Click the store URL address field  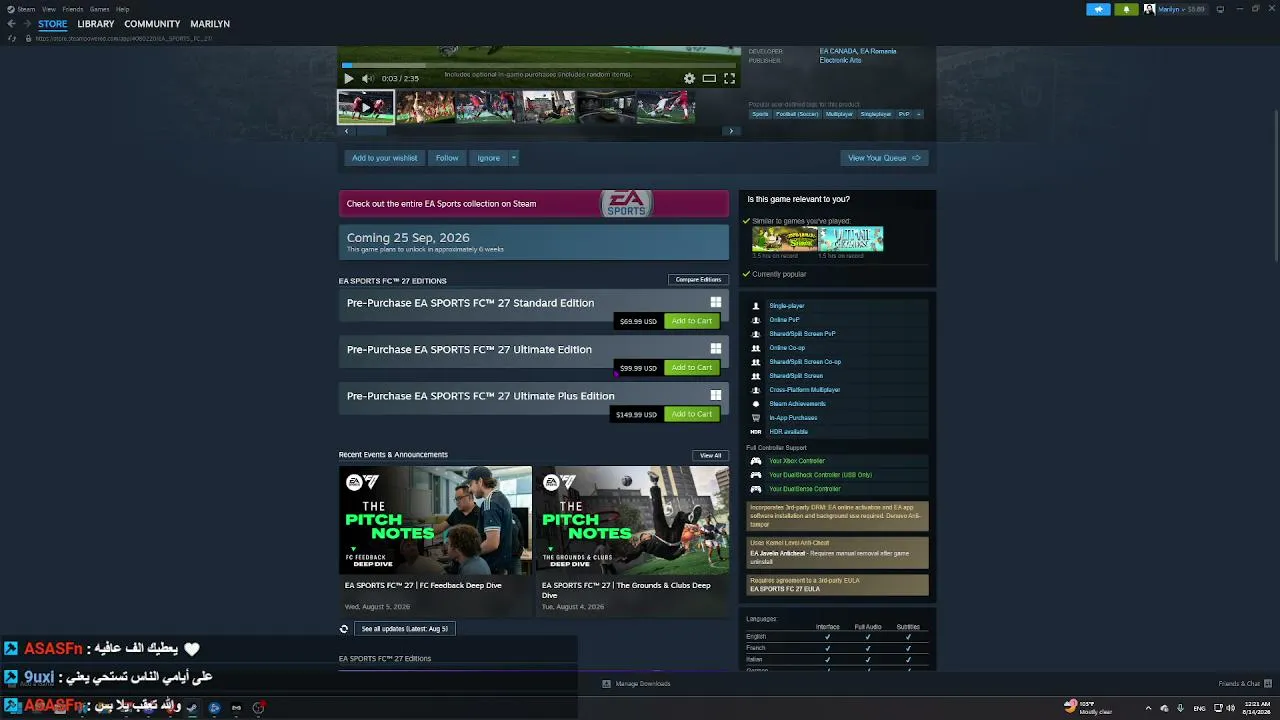pos(123,38)
